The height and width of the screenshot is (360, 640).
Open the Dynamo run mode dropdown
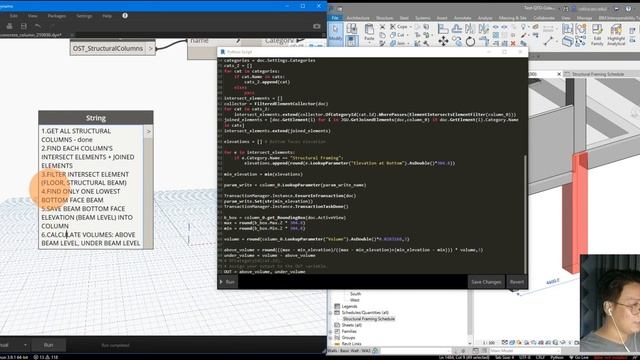[x=25, y=345]
